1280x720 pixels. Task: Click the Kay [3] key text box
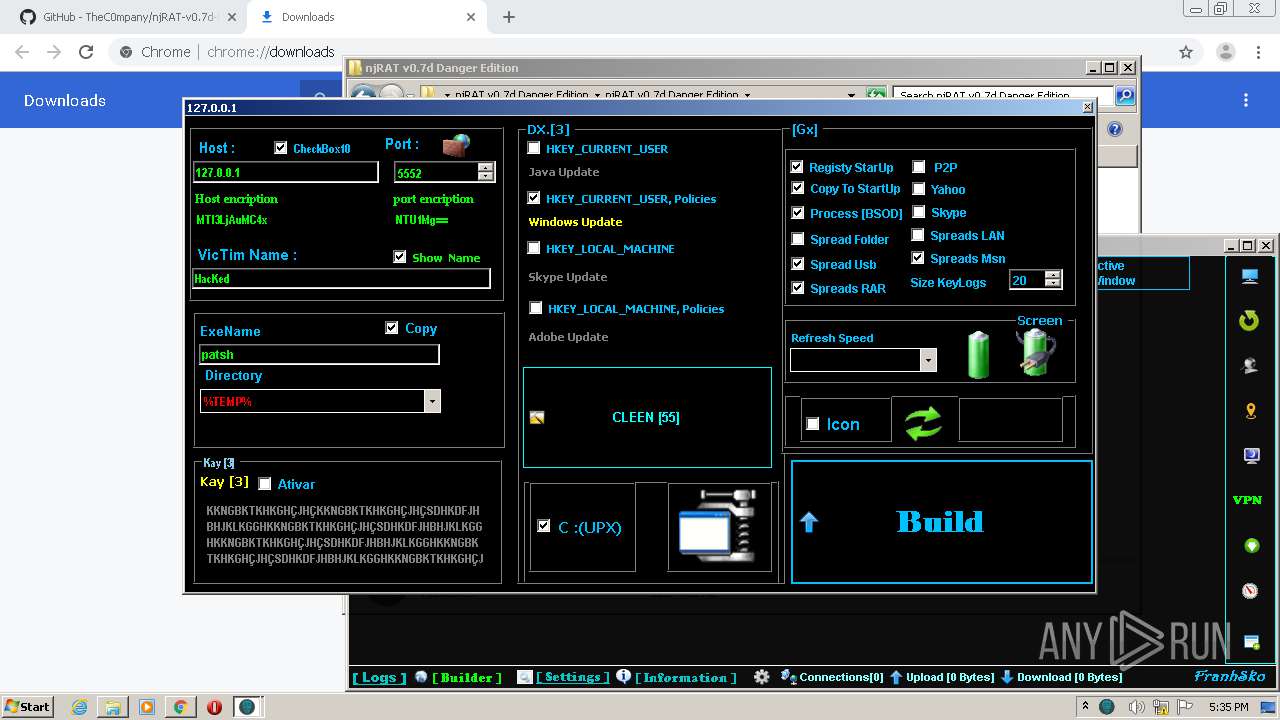tap(345, 534)
